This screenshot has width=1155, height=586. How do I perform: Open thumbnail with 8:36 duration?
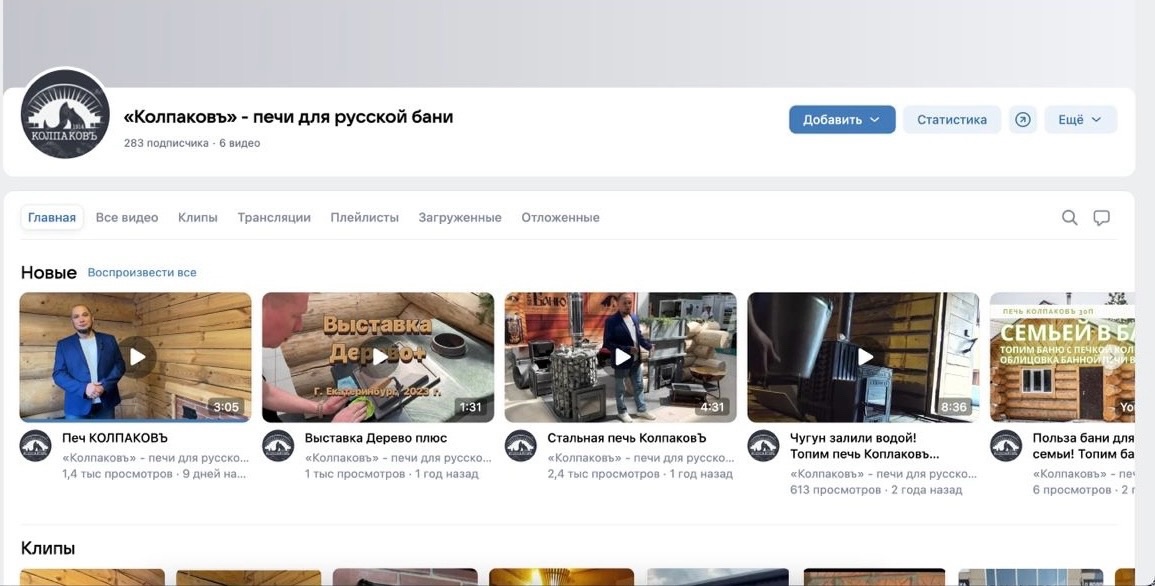point(863,357)
